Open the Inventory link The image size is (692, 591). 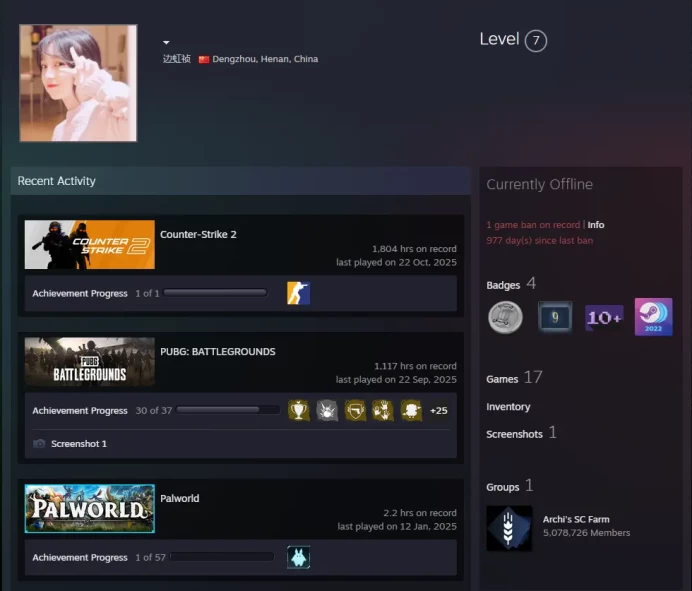[508, 407]
